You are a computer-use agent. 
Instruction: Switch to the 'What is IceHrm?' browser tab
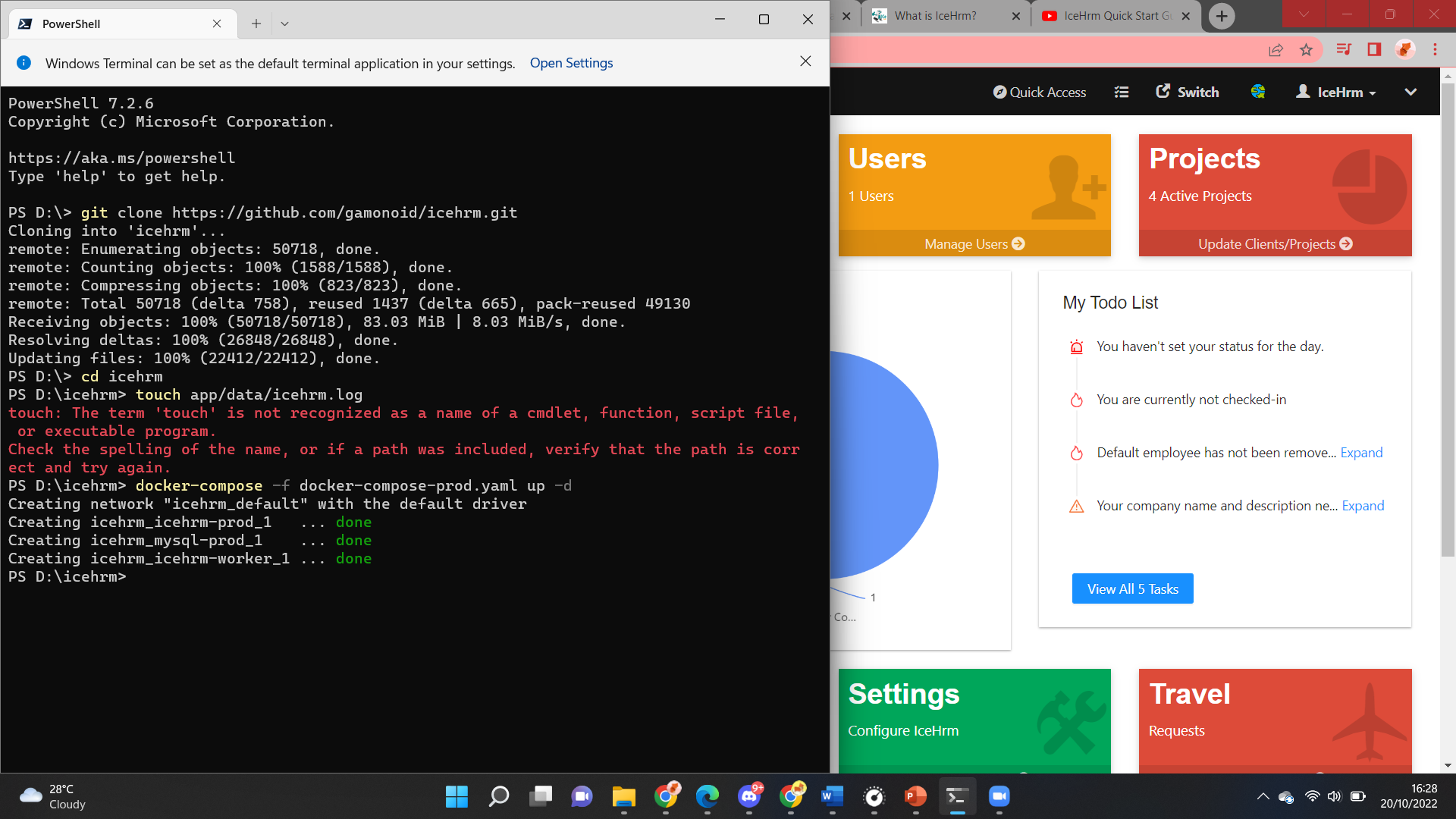934,15
